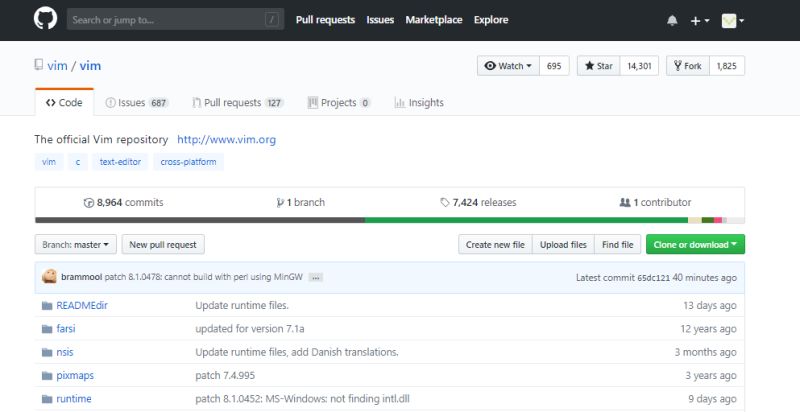The image size is (800, 412).
Task: Click folder icon beside pixmaps
Action: pyautogui.click(x=47, y=376)
